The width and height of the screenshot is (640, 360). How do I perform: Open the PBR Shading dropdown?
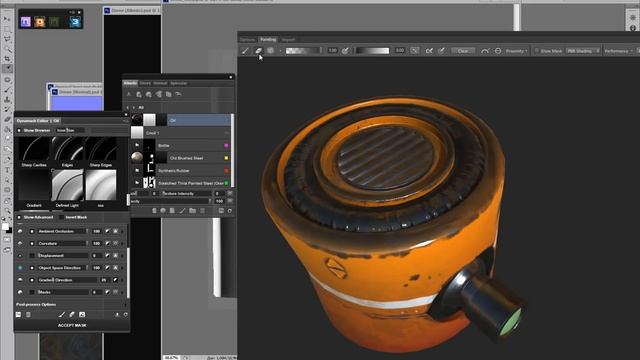[x=583, y=51]
